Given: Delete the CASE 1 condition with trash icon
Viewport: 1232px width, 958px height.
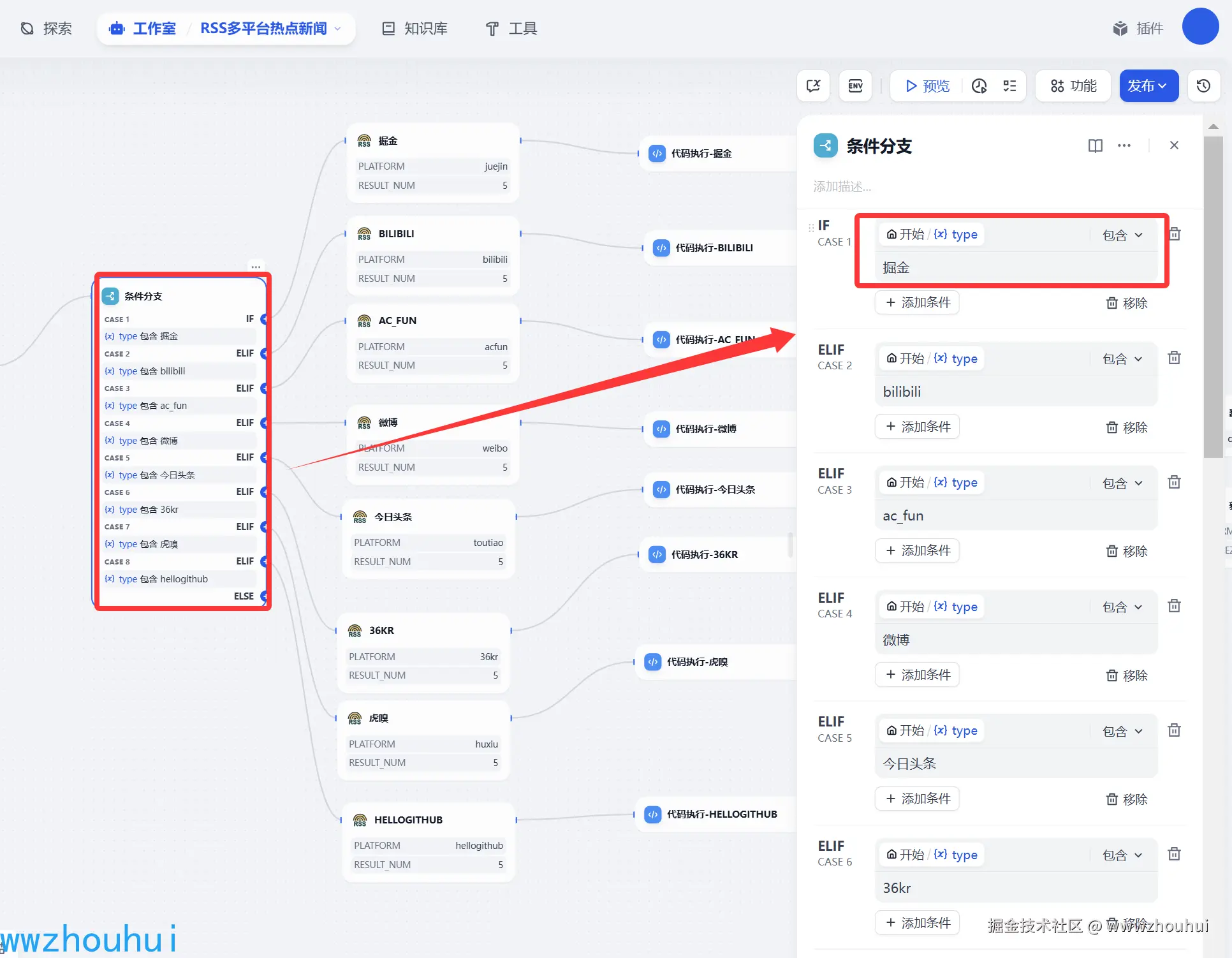Looking at the screenshot, I should (1175, 234).
